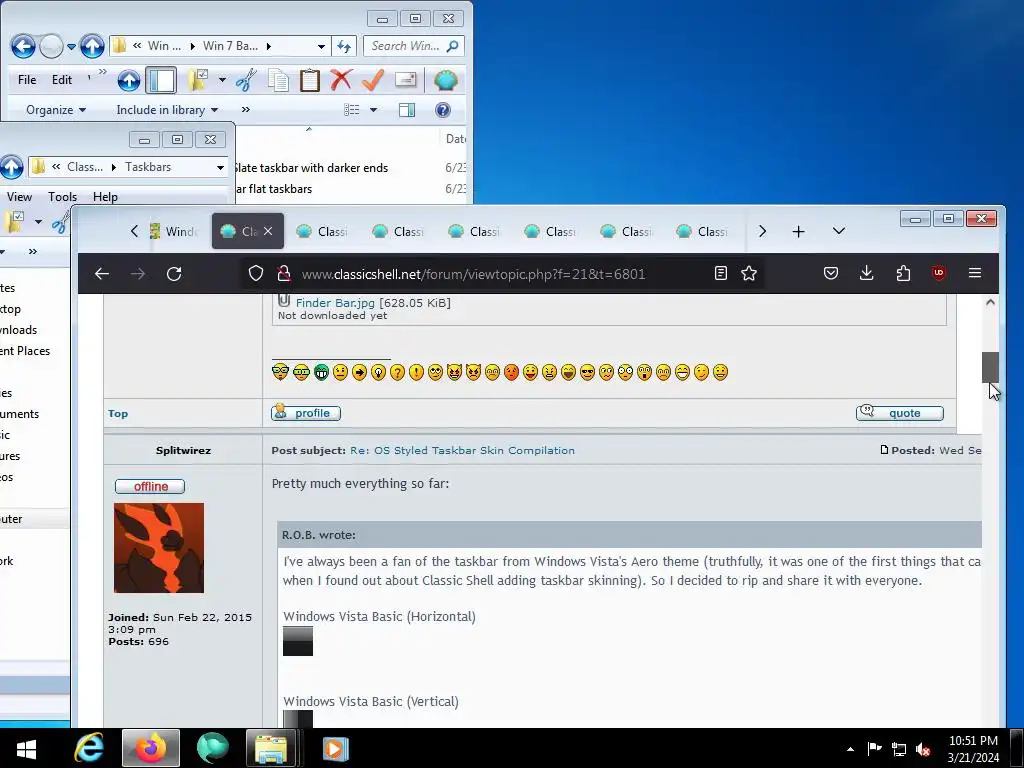Click the Top link in the forum post
Screen dimensions: 1024x768
click(x=118, y=413)
